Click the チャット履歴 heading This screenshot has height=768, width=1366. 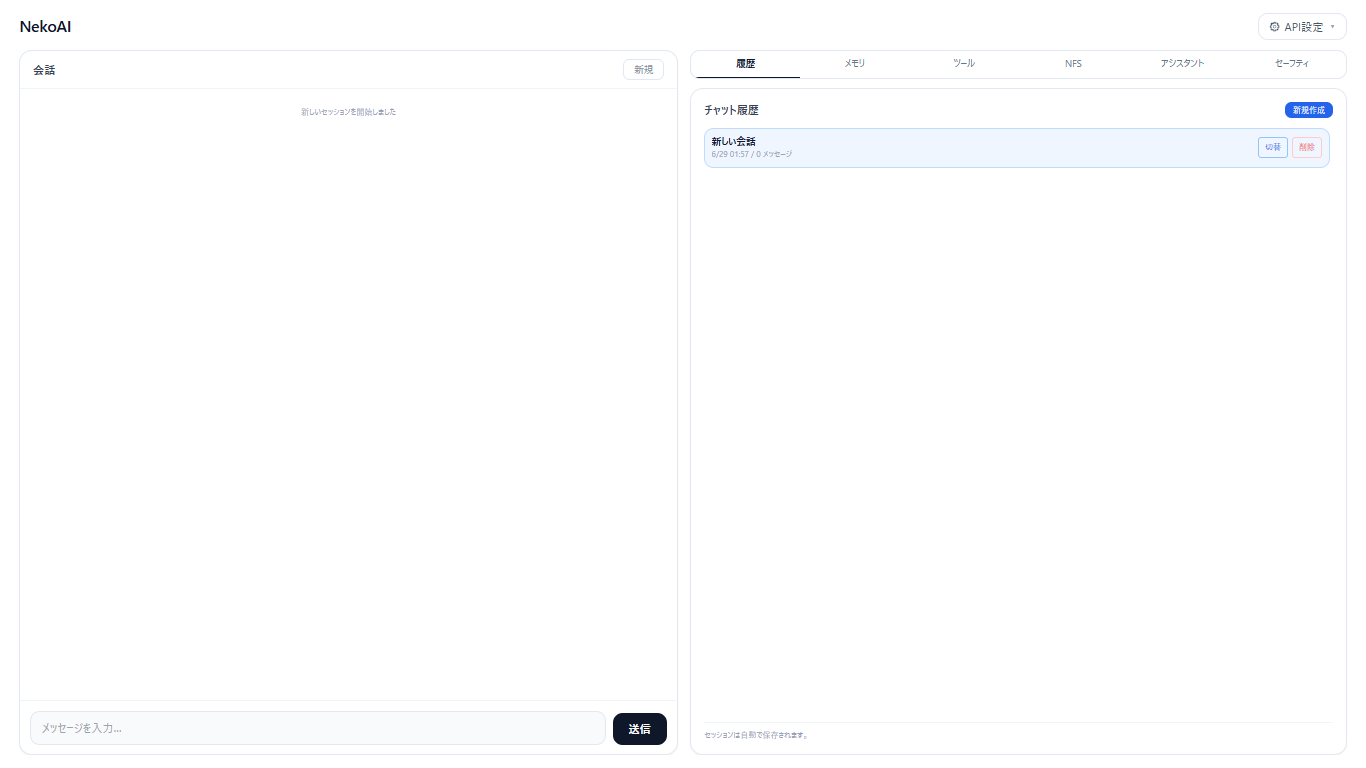(731, 110)
